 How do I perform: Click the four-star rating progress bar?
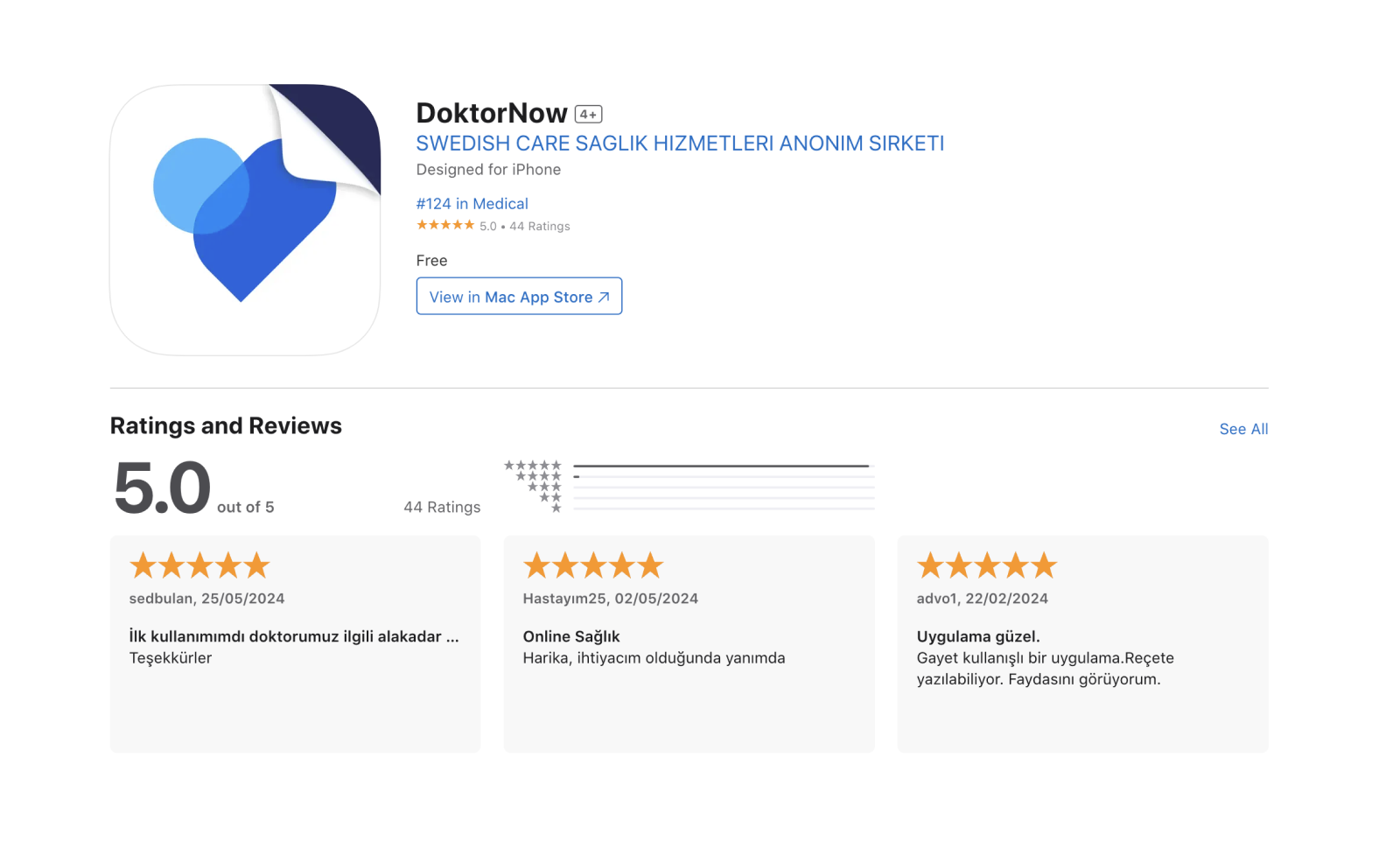coord(724,476)
